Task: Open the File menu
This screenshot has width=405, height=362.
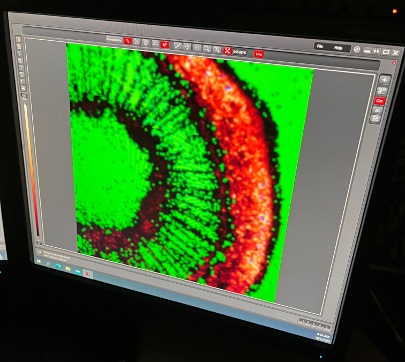Action: (320, 46)
